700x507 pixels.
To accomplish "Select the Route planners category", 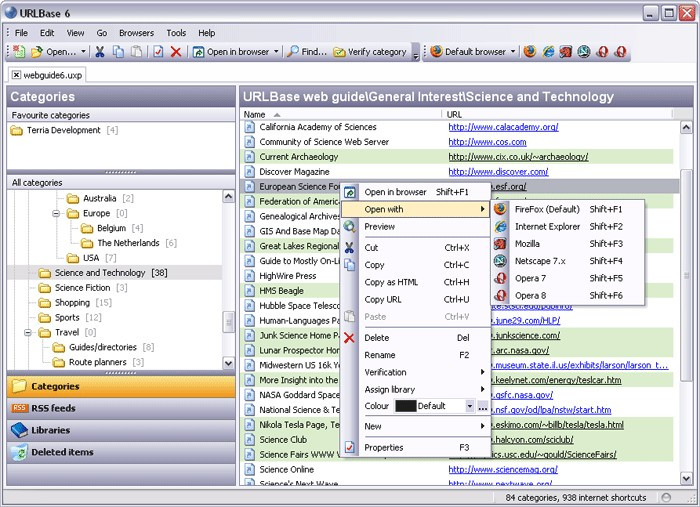I will click(98, 362).
